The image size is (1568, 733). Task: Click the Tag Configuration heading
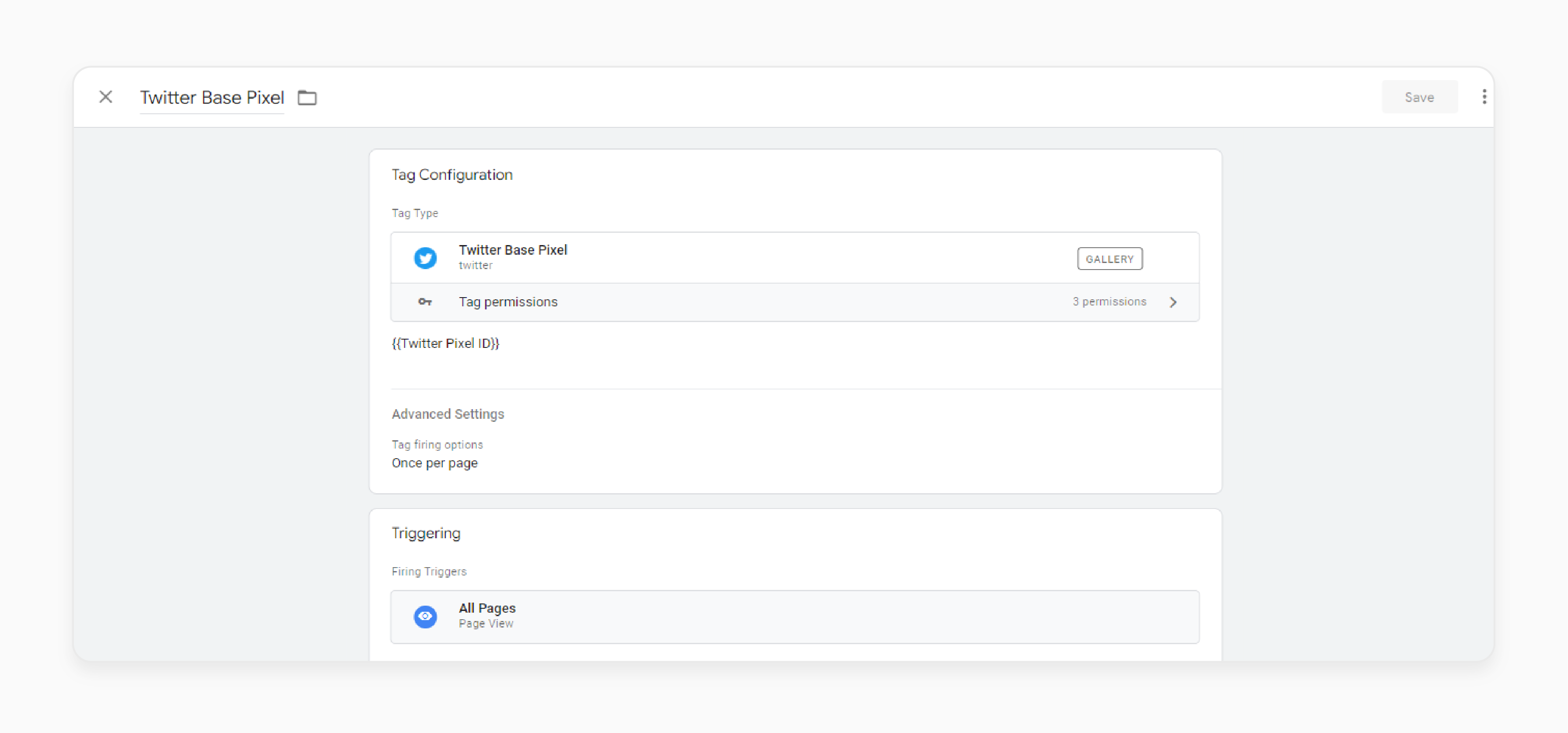point(452,175)
